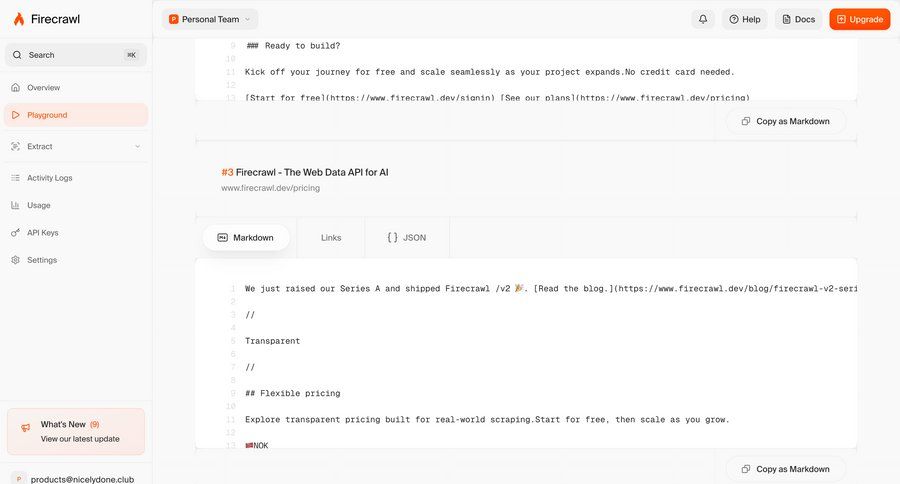Click the document icon in Docs
Screen dimensions: 900x484
coord(786,19)
